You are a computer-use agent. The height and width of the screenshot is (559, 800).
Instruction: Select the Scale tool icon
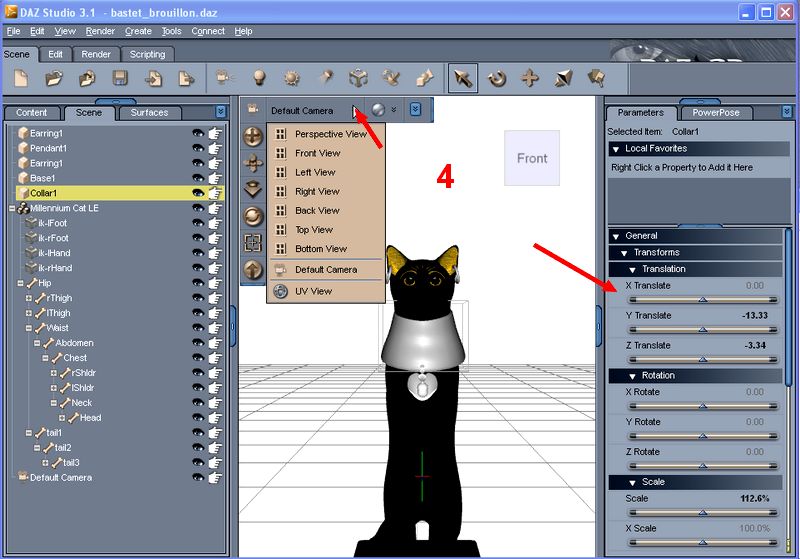click(x=563, y=79)
